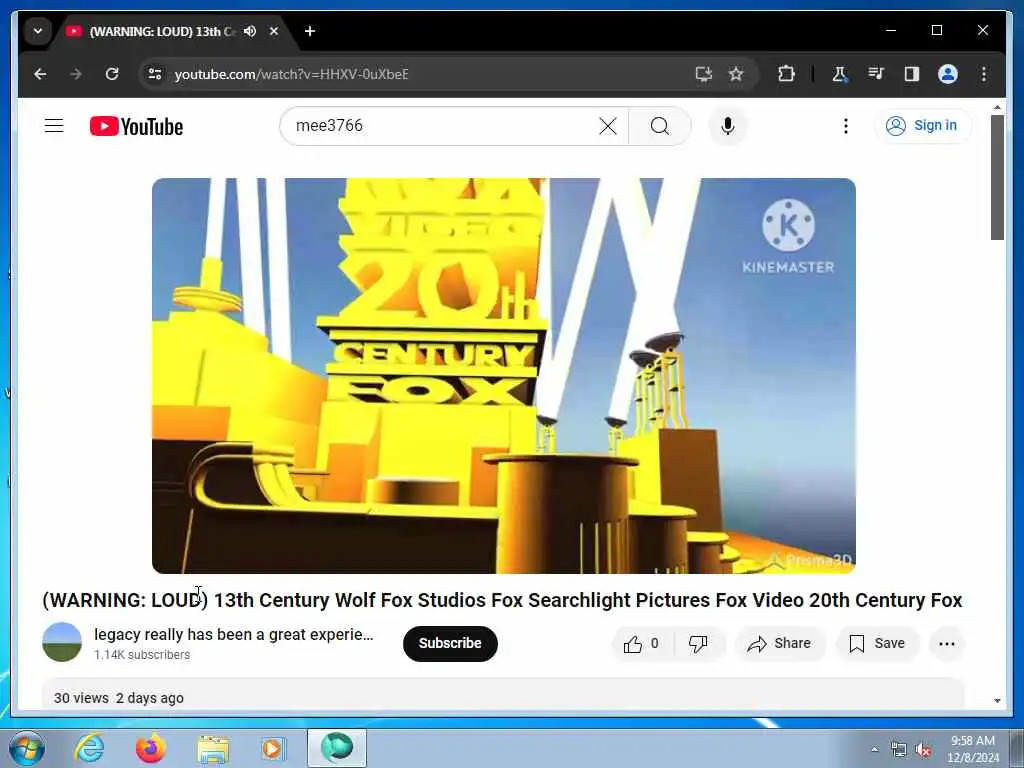Click the muted volume tray icon
The image size is (1024, 768).
pyautogui.click(x=923, y=750)
